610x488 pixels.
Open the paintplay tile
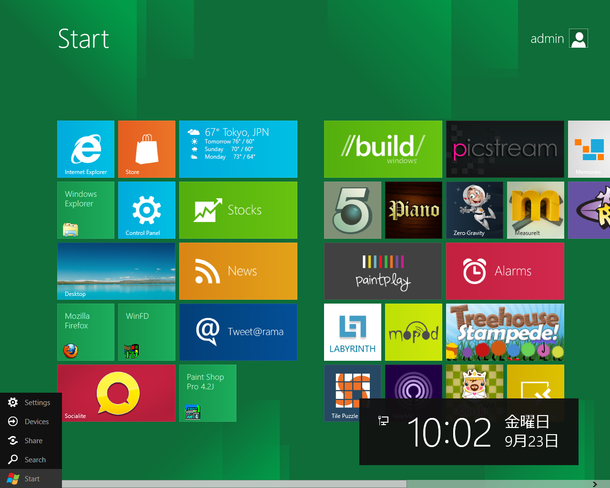pyautogui.click(x=383, y=271)
